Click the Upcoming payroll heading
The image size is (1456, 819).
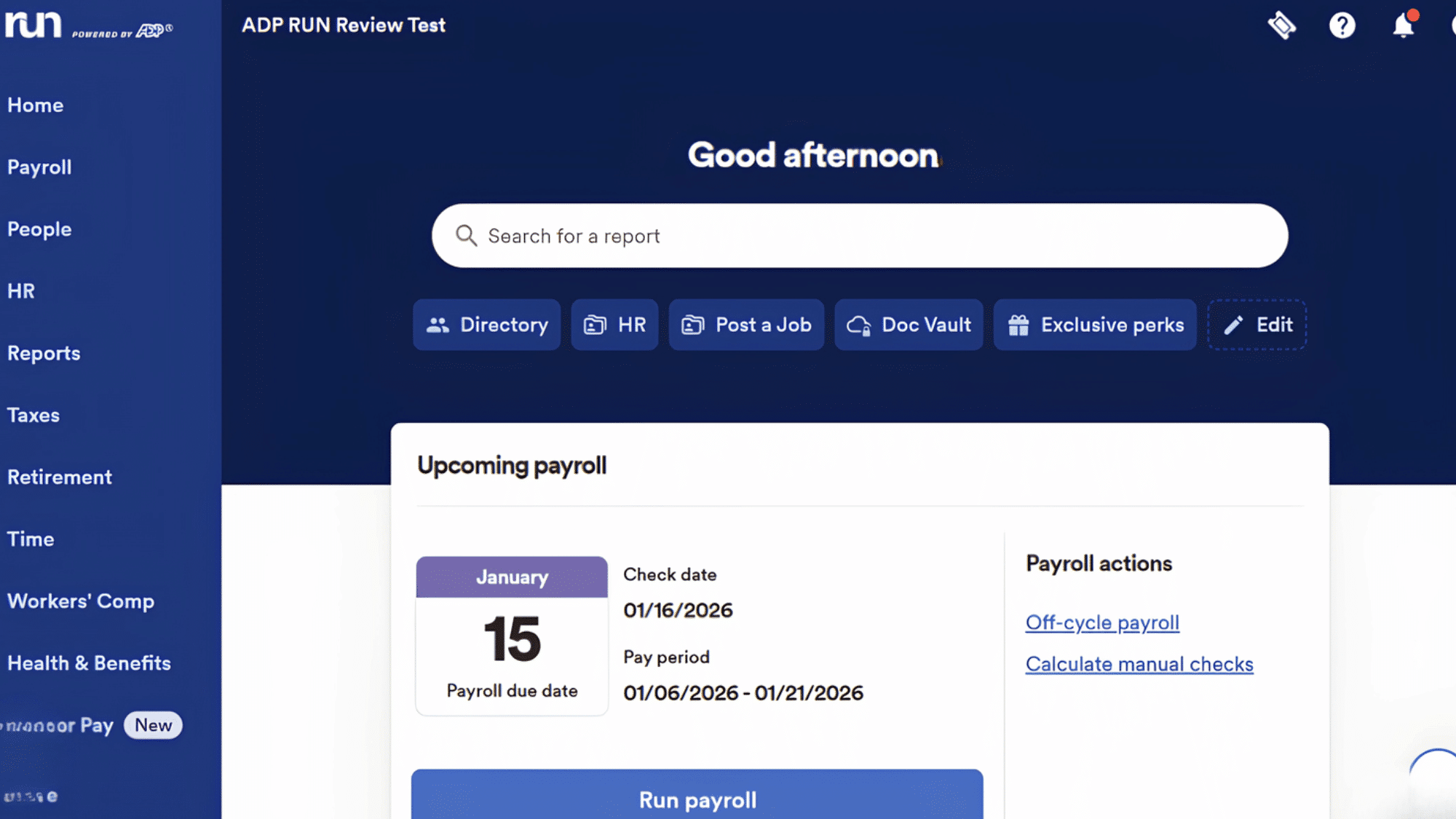coord(512,465)
